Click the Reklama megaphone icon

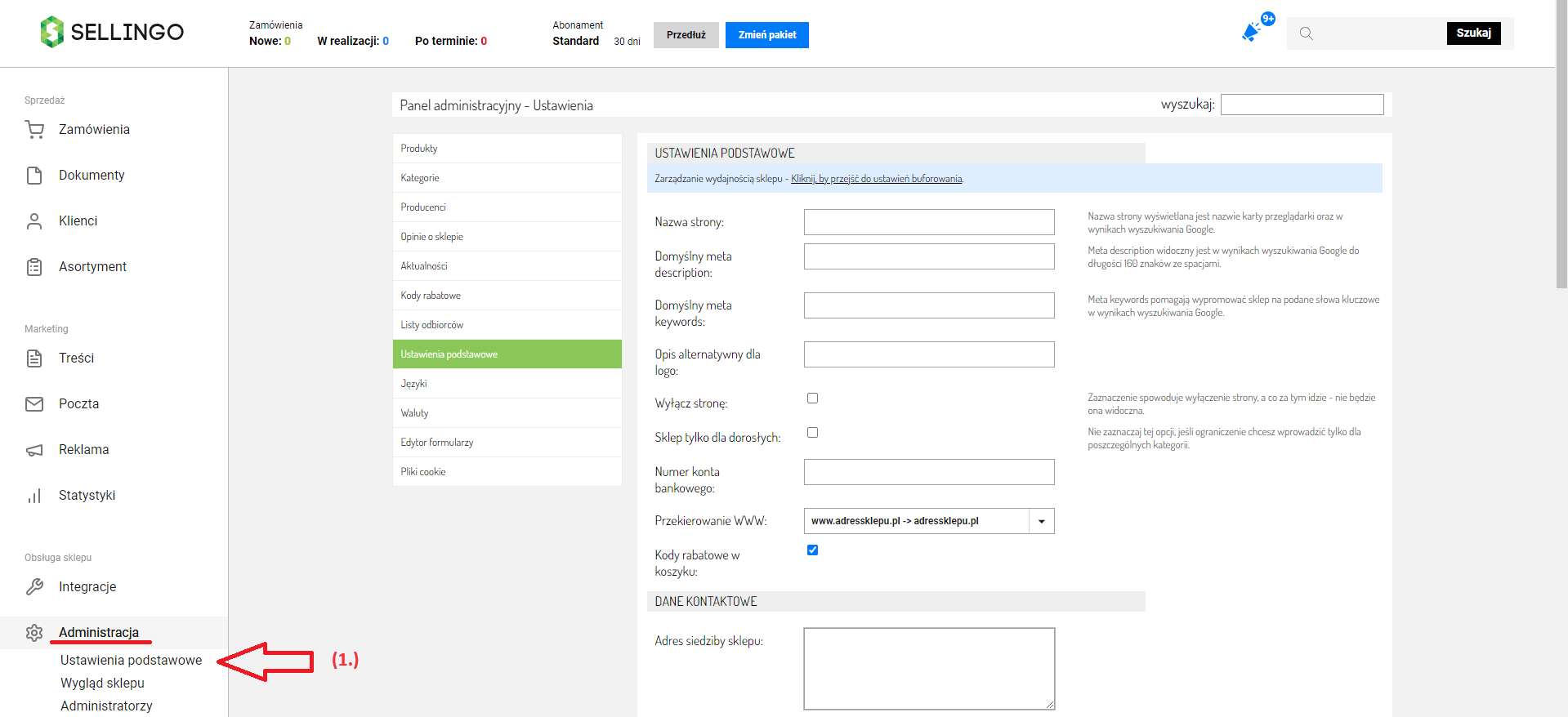click(34, 449)
